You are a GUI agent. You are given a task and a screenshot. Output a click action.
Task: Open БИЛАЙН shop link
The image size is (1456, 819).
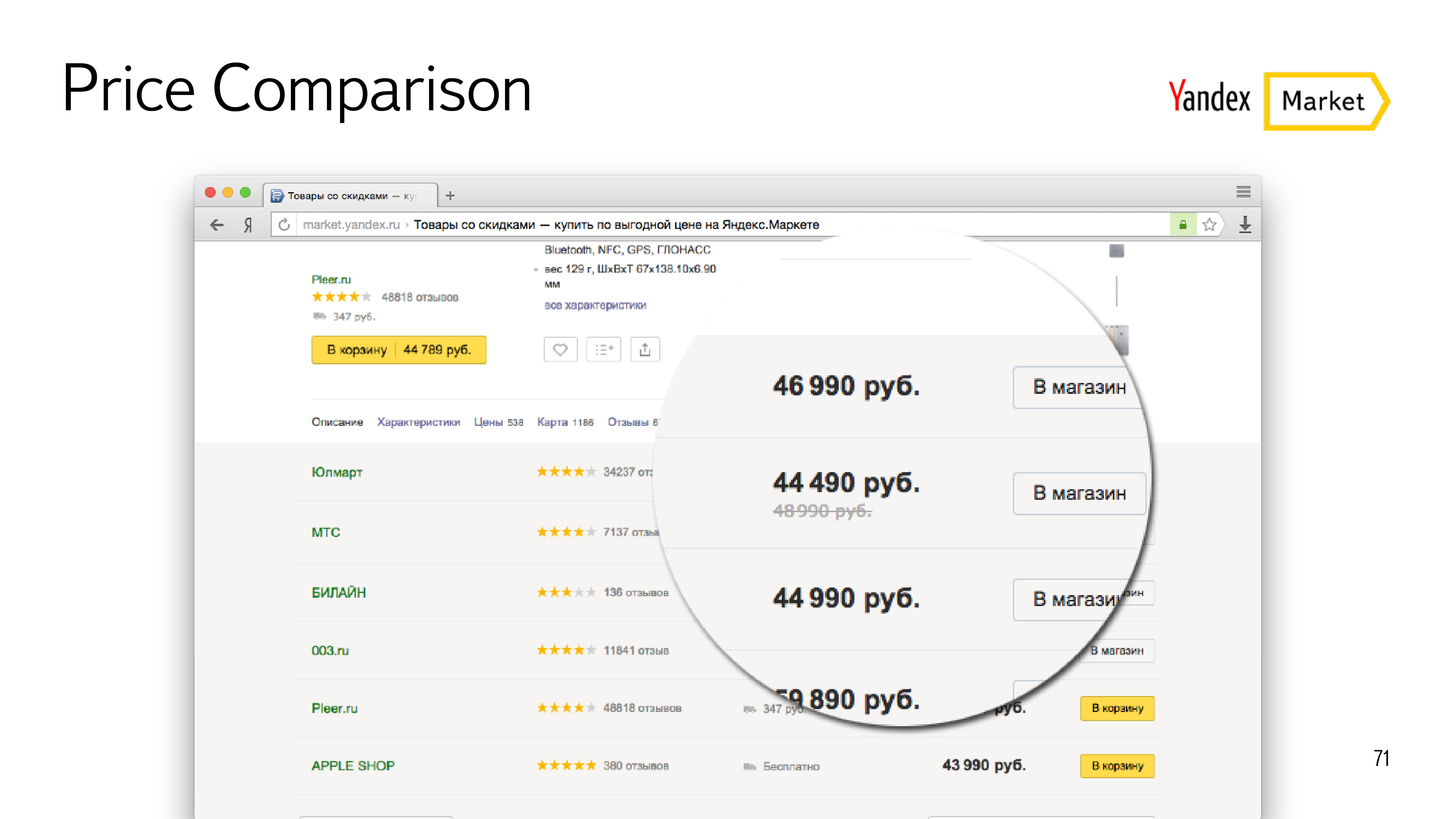(339, 593)
